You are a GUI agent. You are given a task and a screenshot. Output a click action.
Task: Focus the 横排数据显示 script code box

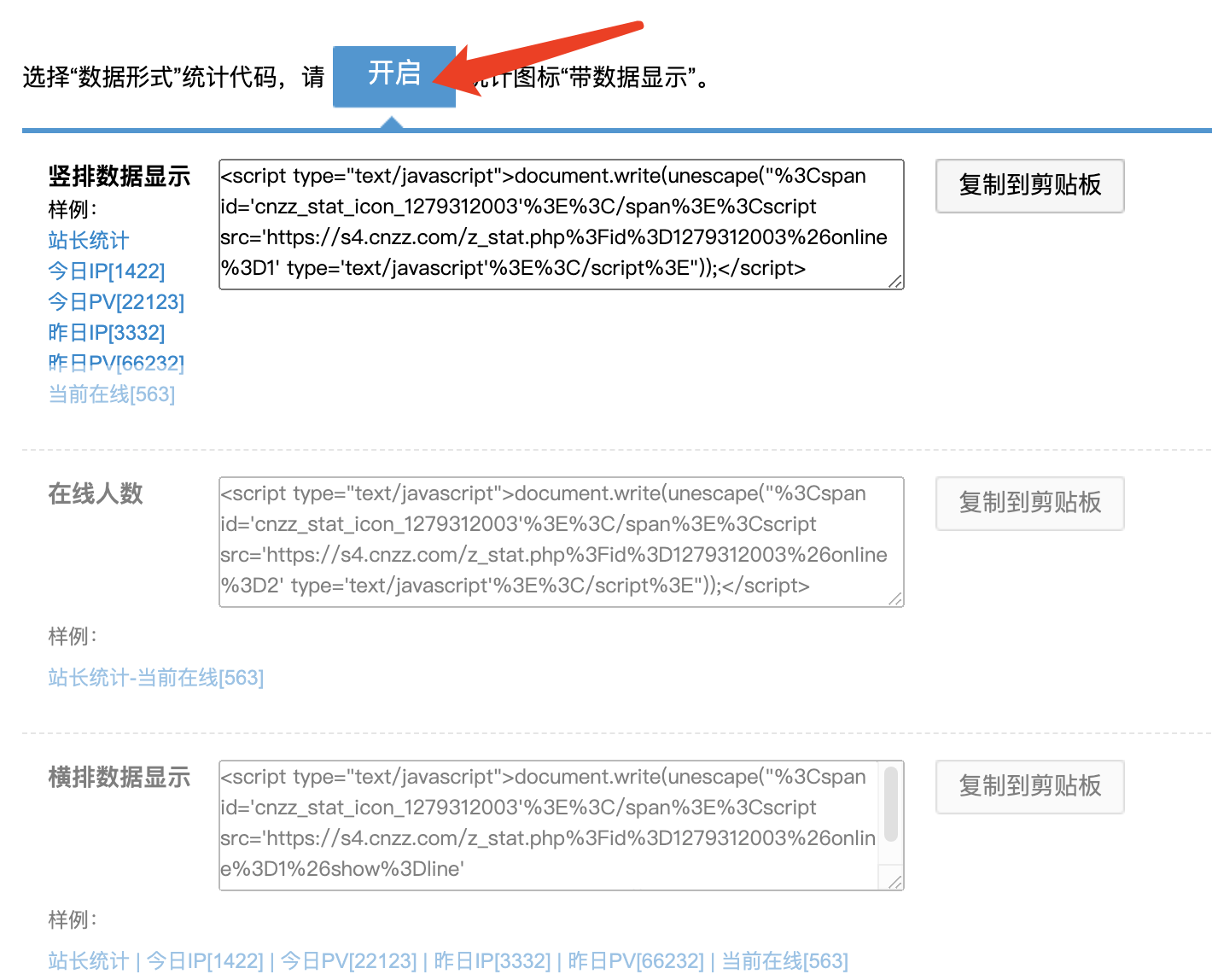click(x=561, y=825)
